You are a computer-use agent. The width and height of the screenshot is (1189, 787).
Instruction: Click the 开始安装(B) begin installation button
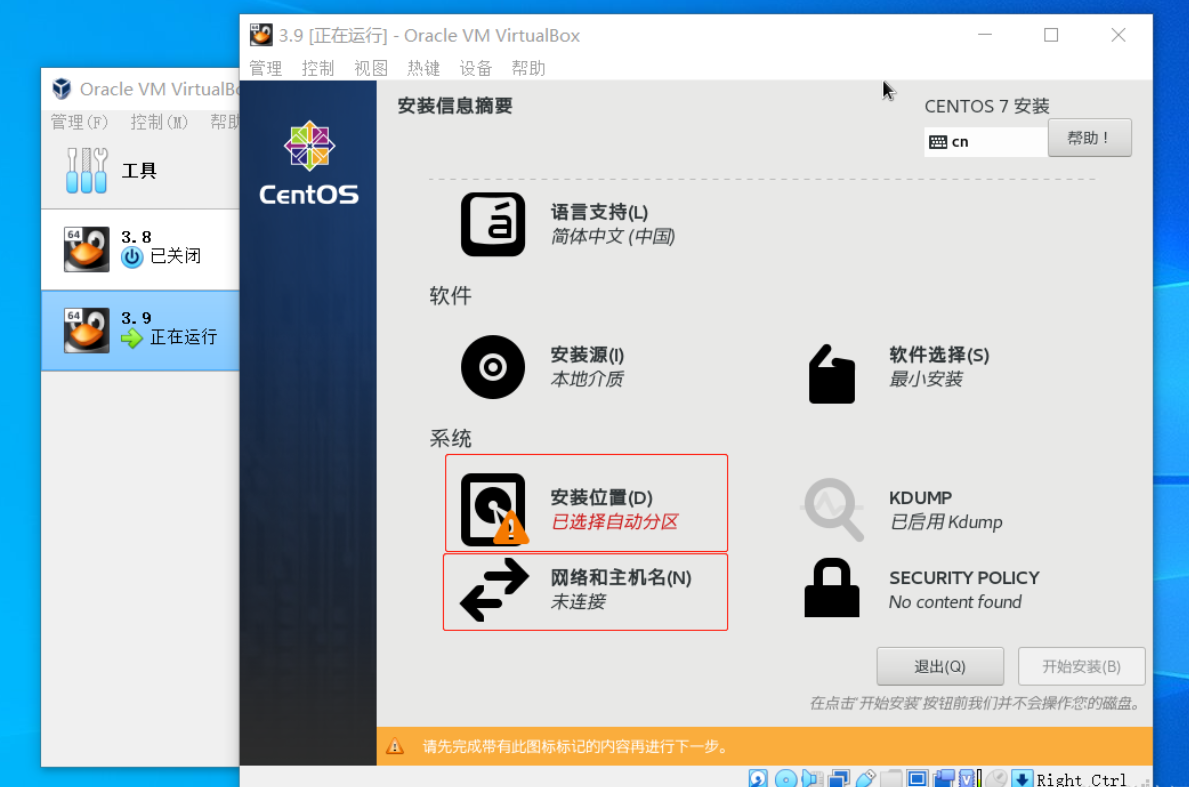[1081, 666]
